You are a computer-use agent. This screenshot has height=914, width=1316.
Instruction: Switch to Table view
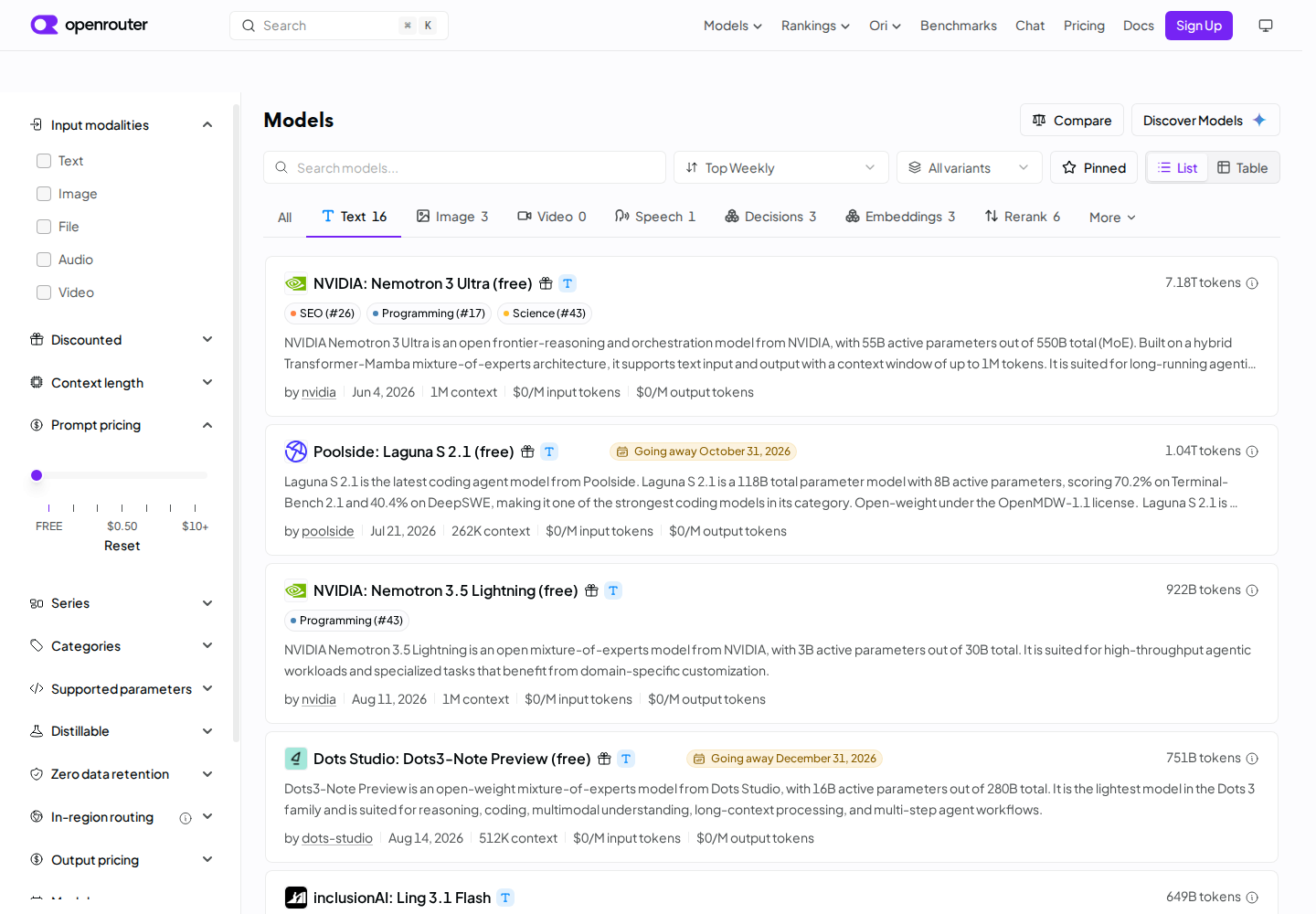click(x=1242, y=168)
